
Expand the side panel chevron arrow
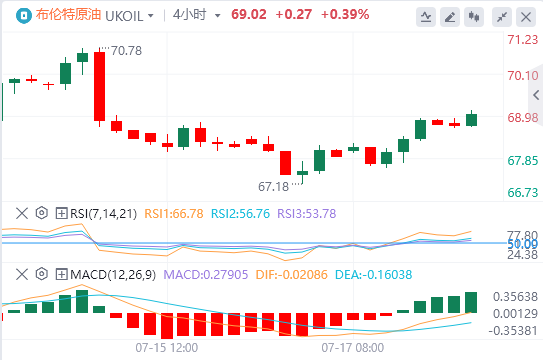point(536,94)
